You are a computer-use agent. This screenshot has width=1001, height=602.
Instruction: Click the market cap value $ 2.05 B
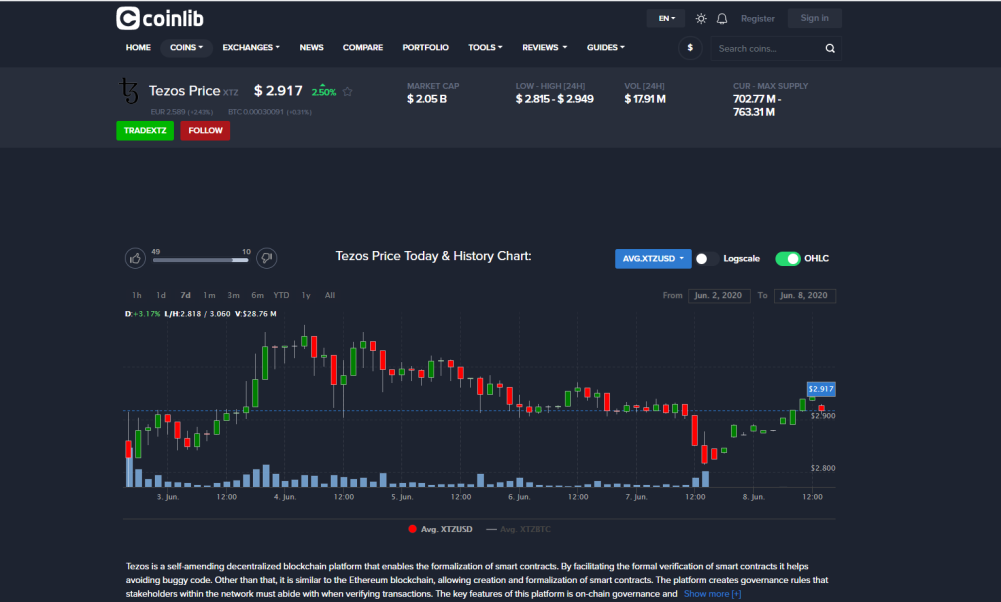(x=426, y=99)
